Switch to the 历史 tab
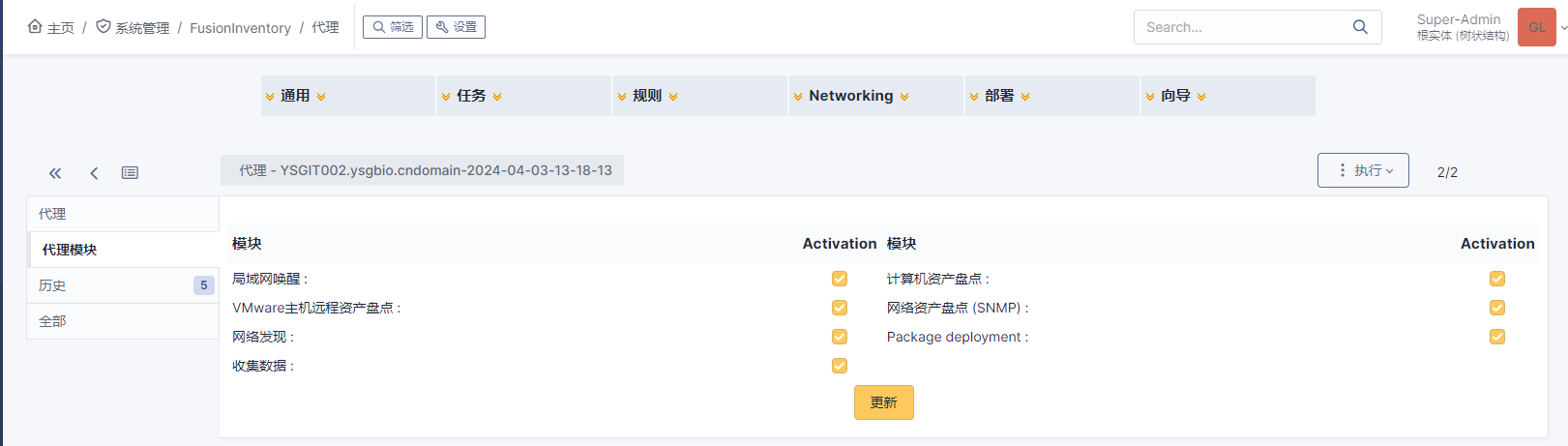 coord(123,285)
